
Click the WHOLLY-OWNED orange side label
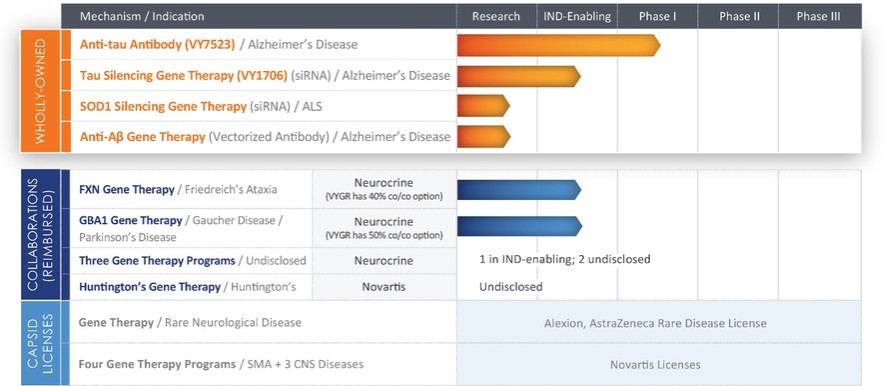40,91
